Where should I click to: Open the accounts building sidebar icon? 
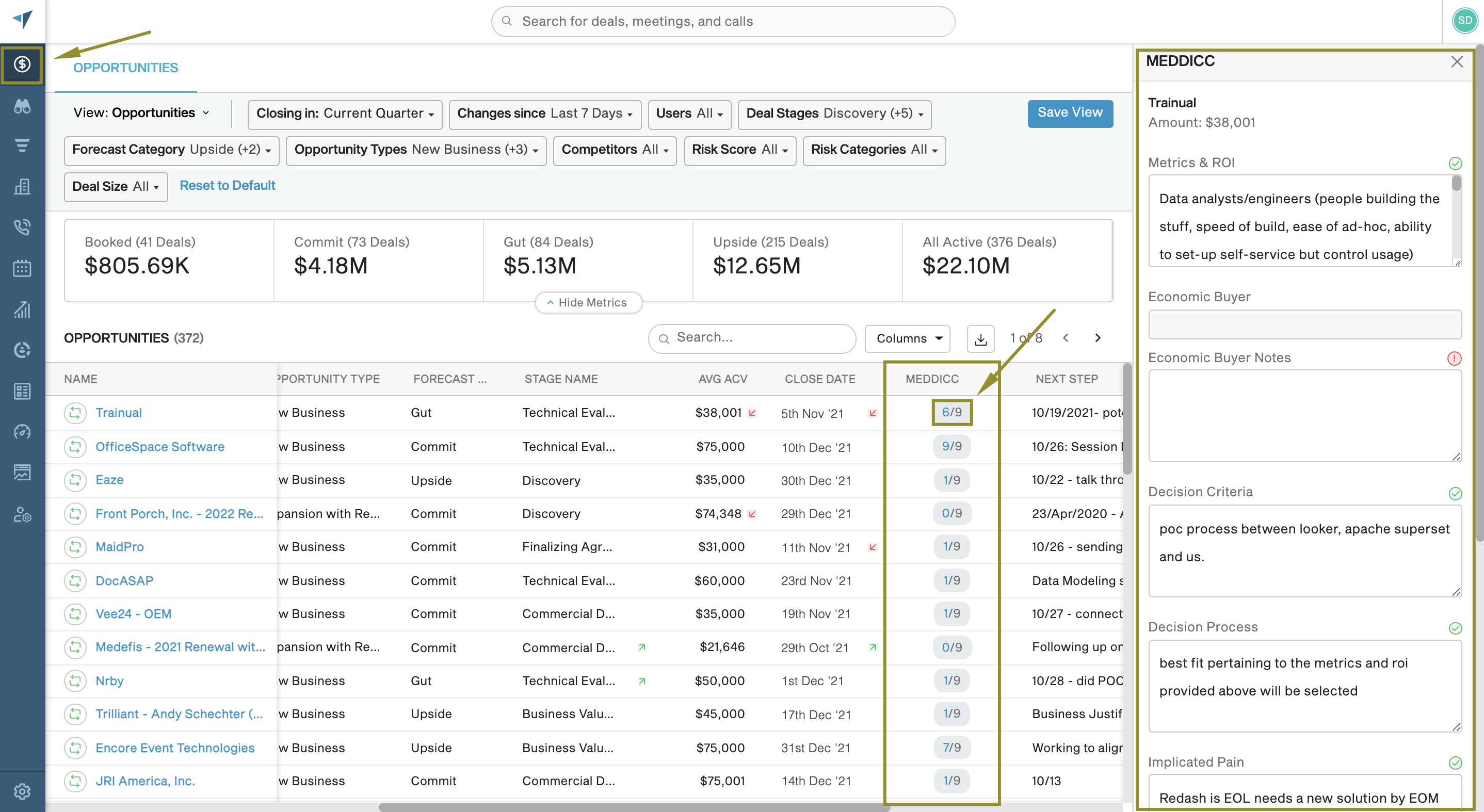(22, 186)
